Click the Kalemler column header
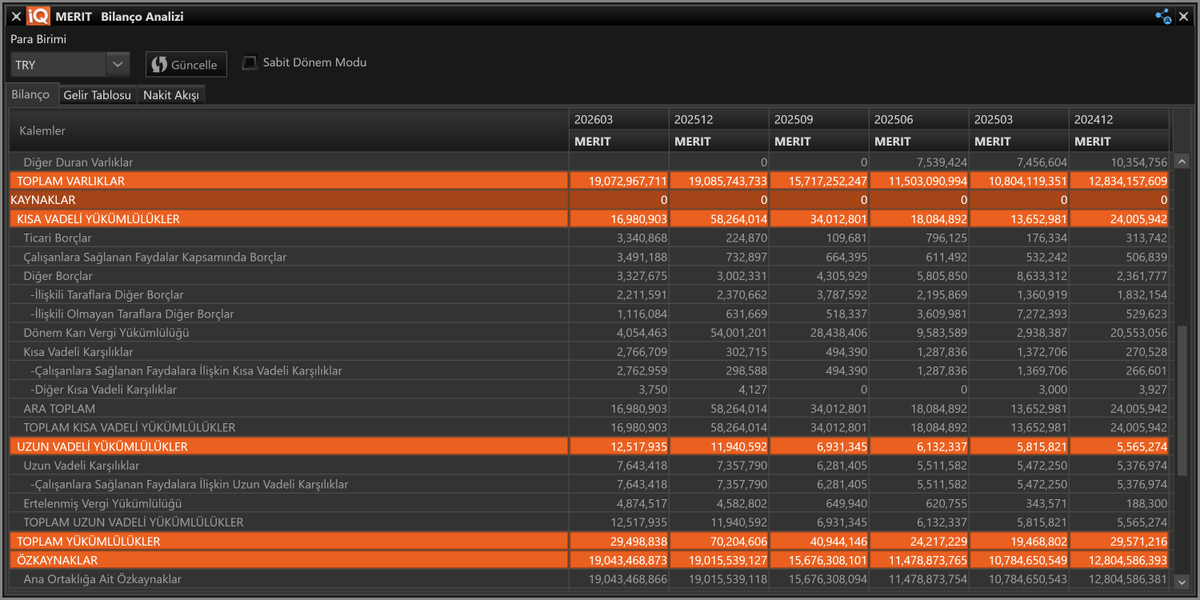 tap(289, 131)
